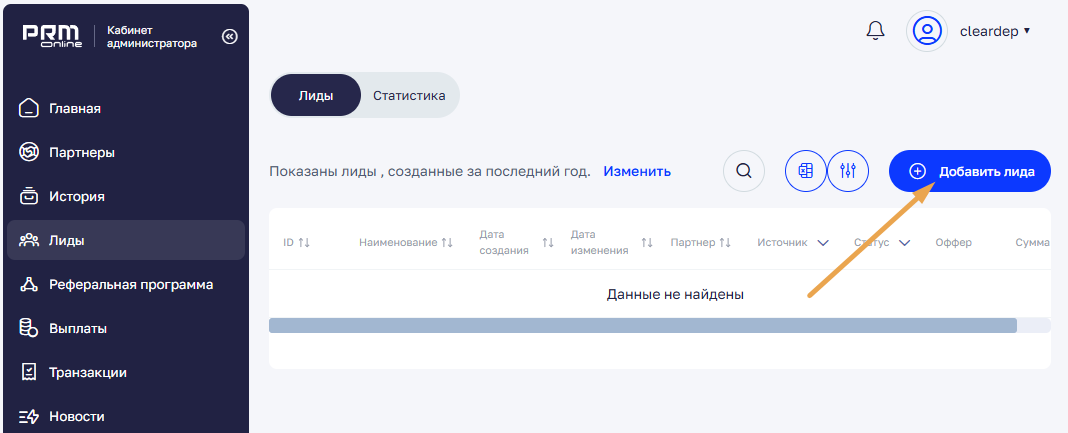Click the Изменить link

[x=636, y=171]
